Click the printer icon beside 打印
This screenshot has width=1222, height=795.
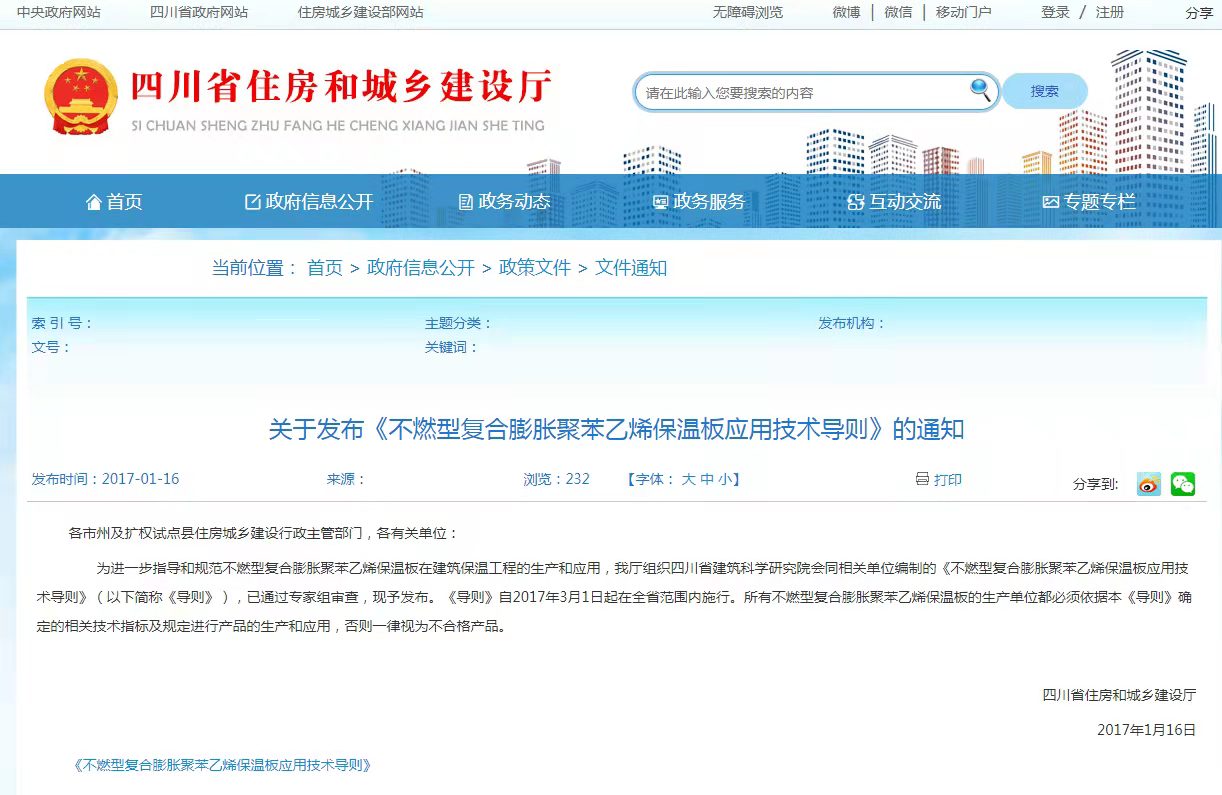tap(922, 479)
